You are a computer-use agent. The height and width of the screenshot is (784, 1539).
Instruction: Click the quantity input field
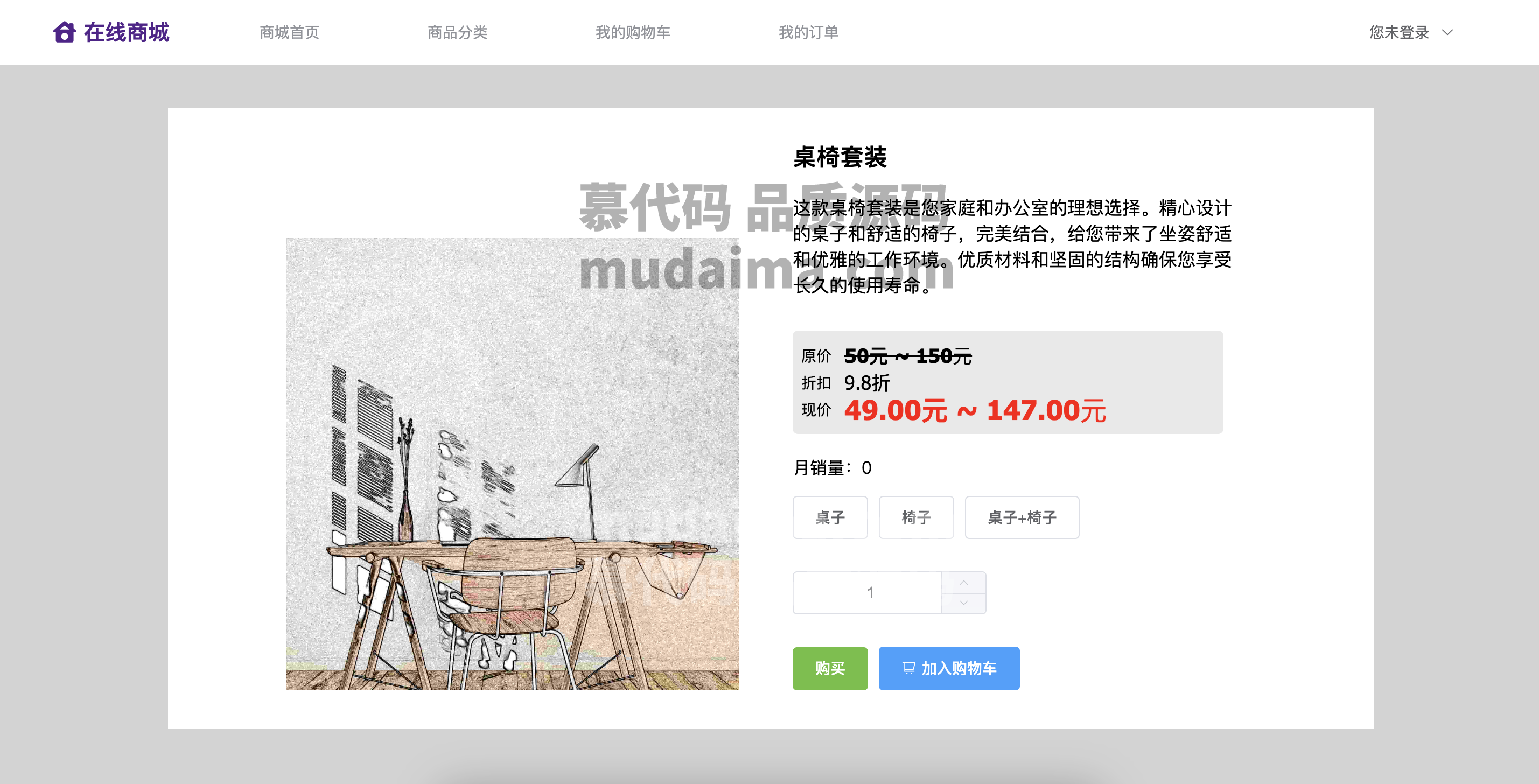pyautogui.click(x=868, y=592)
